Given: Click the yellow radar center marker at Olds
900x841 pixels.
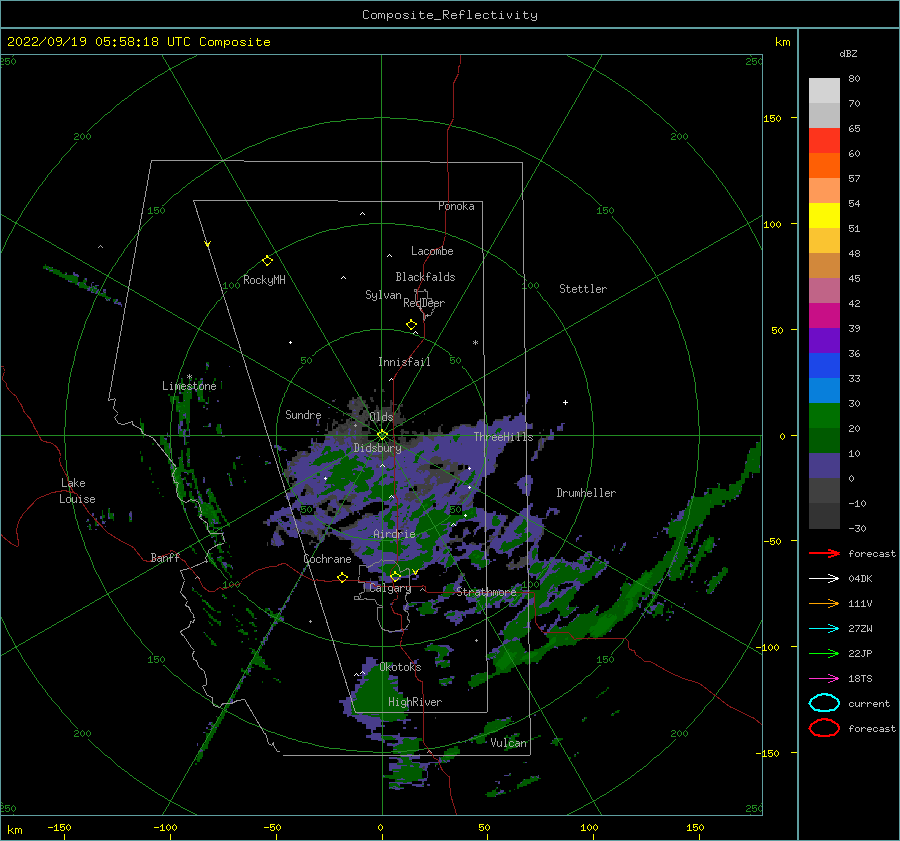Looking at the screenshot, I should tap(382, 435).
